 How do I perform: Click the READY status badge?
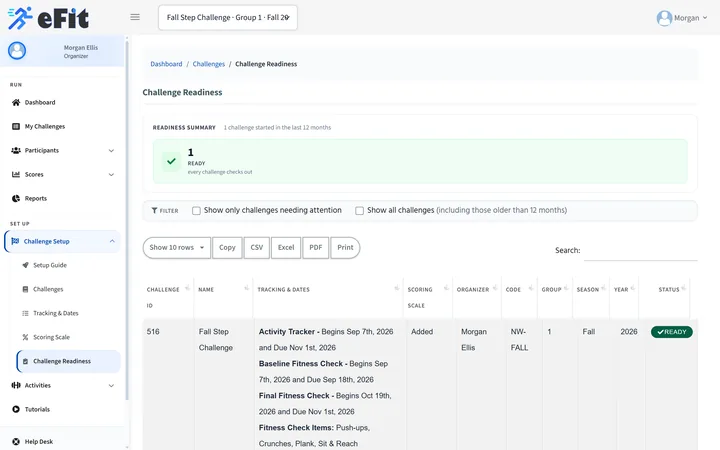(672, 332)
